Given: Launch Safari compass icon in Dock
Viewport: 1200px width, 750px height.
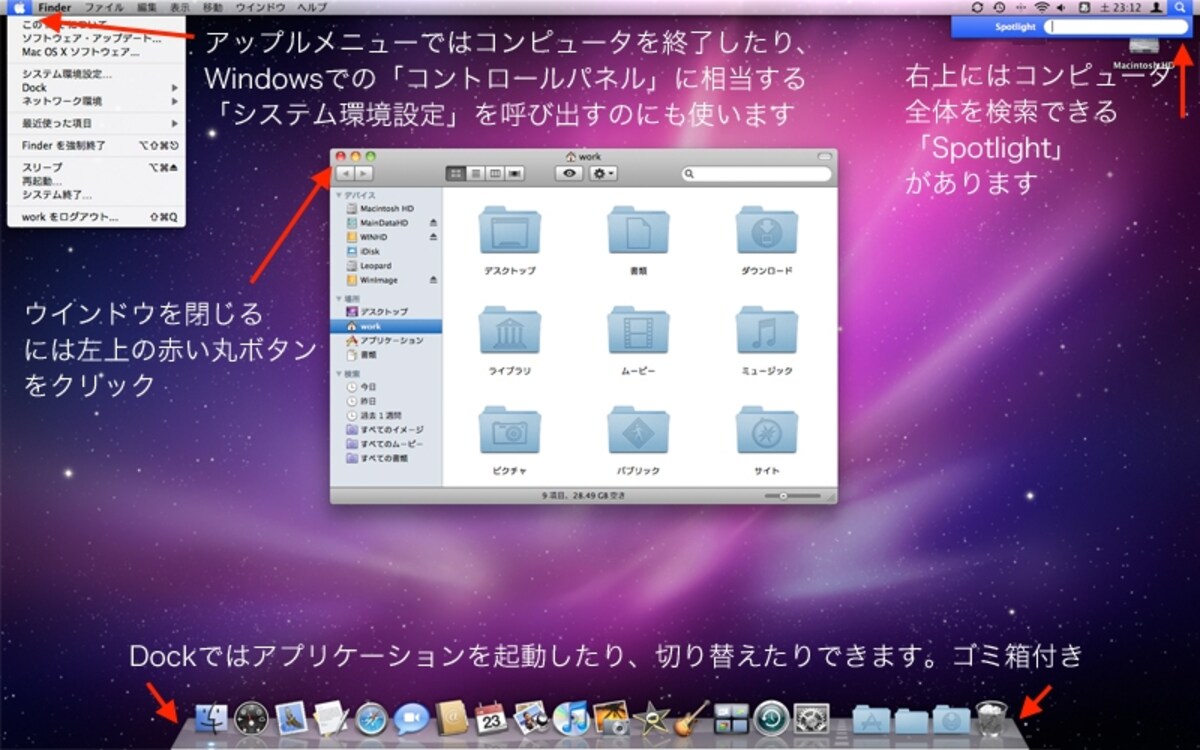Looking at the screenshot, I should (371, 719).
